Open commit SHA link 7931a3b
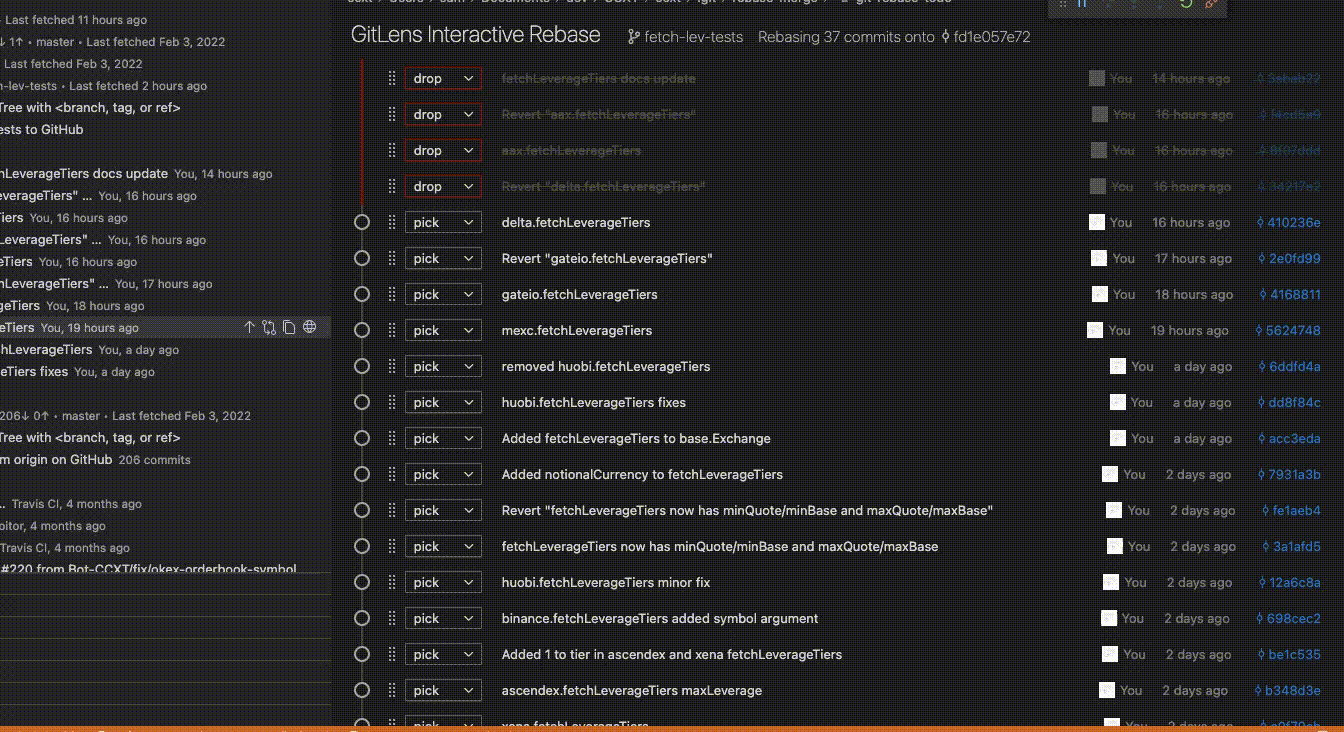 click(1289, 474)
